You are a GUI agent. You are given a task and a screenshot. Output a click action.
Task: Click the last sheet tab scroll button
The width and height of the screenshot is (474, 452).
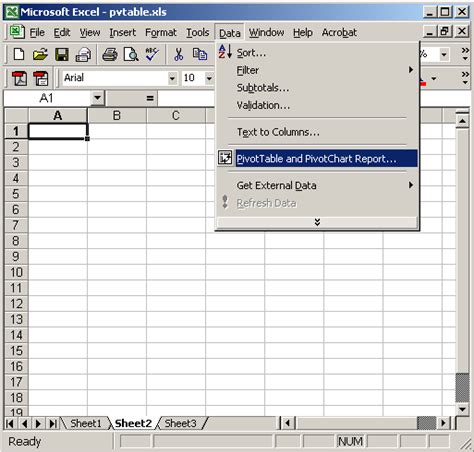pyautogui.click(x=53, y=423)
